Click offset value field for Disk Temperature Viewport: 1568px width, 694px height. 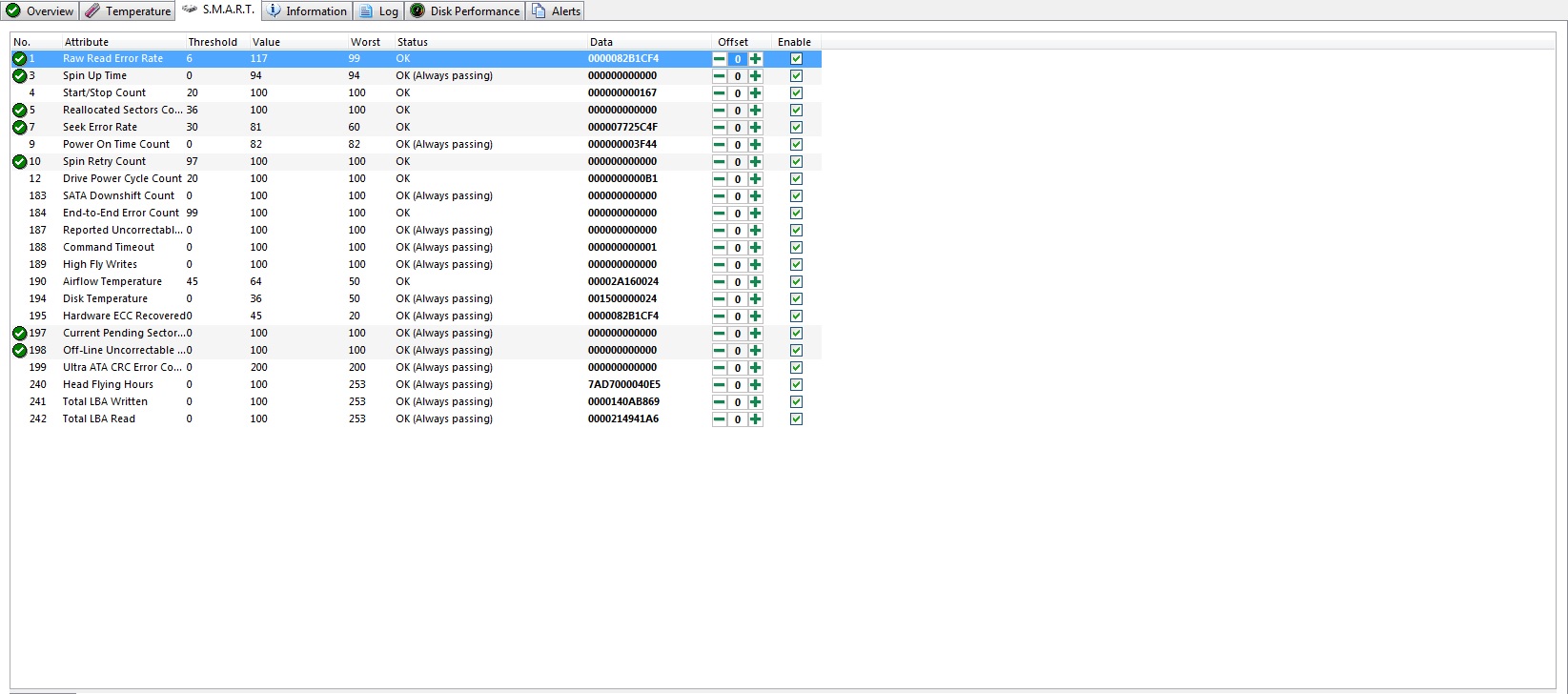tap(738, 299)
